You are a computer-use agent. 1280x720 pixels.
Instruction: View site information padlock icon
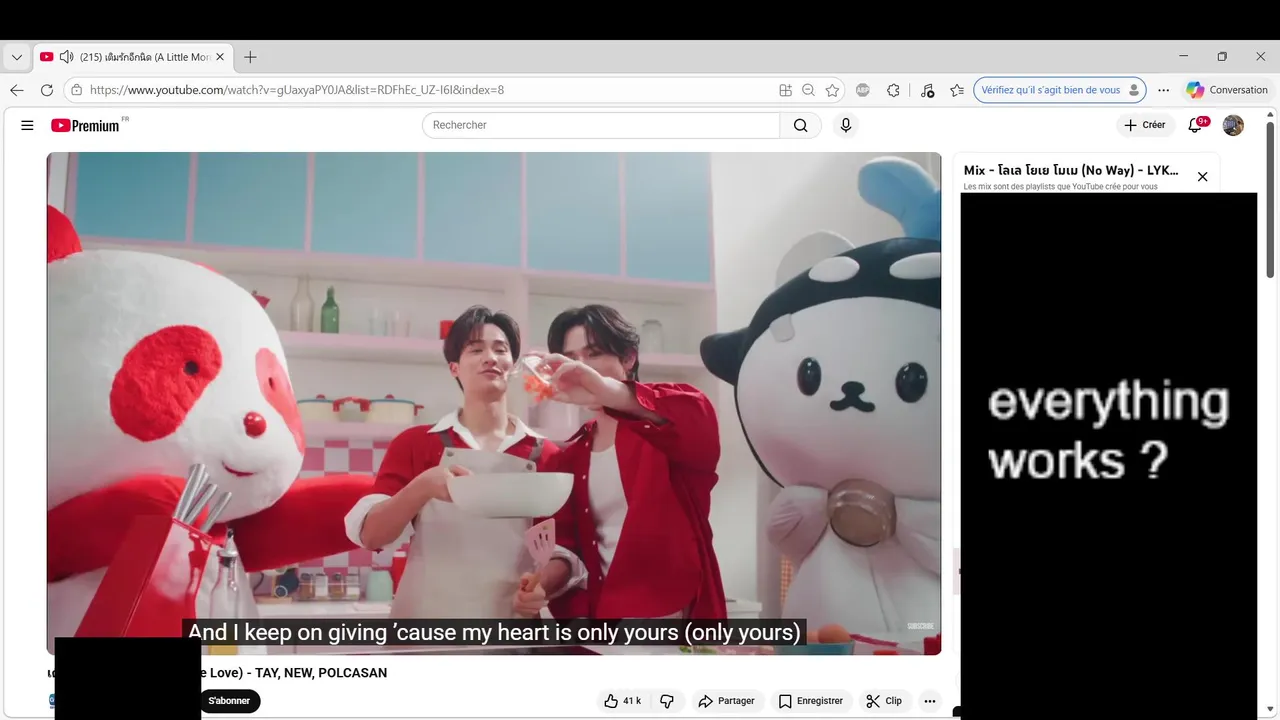point(76,90)
